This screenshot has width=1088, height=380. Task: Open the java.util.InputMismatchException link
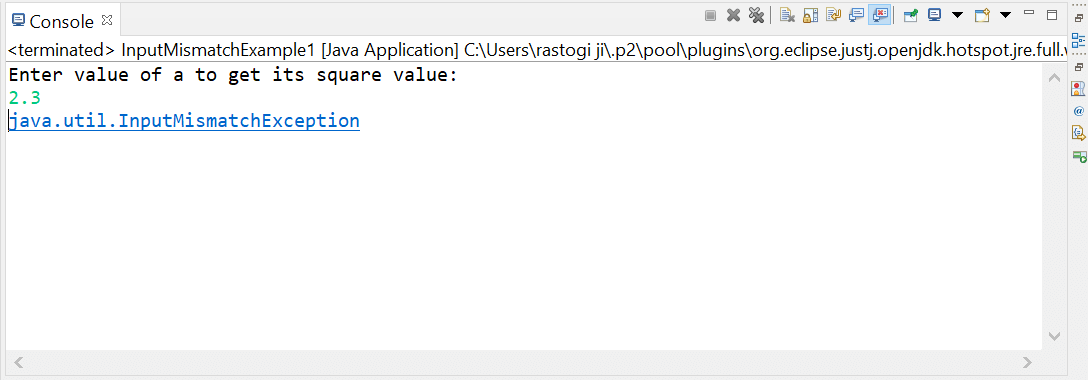click(184, 121)
